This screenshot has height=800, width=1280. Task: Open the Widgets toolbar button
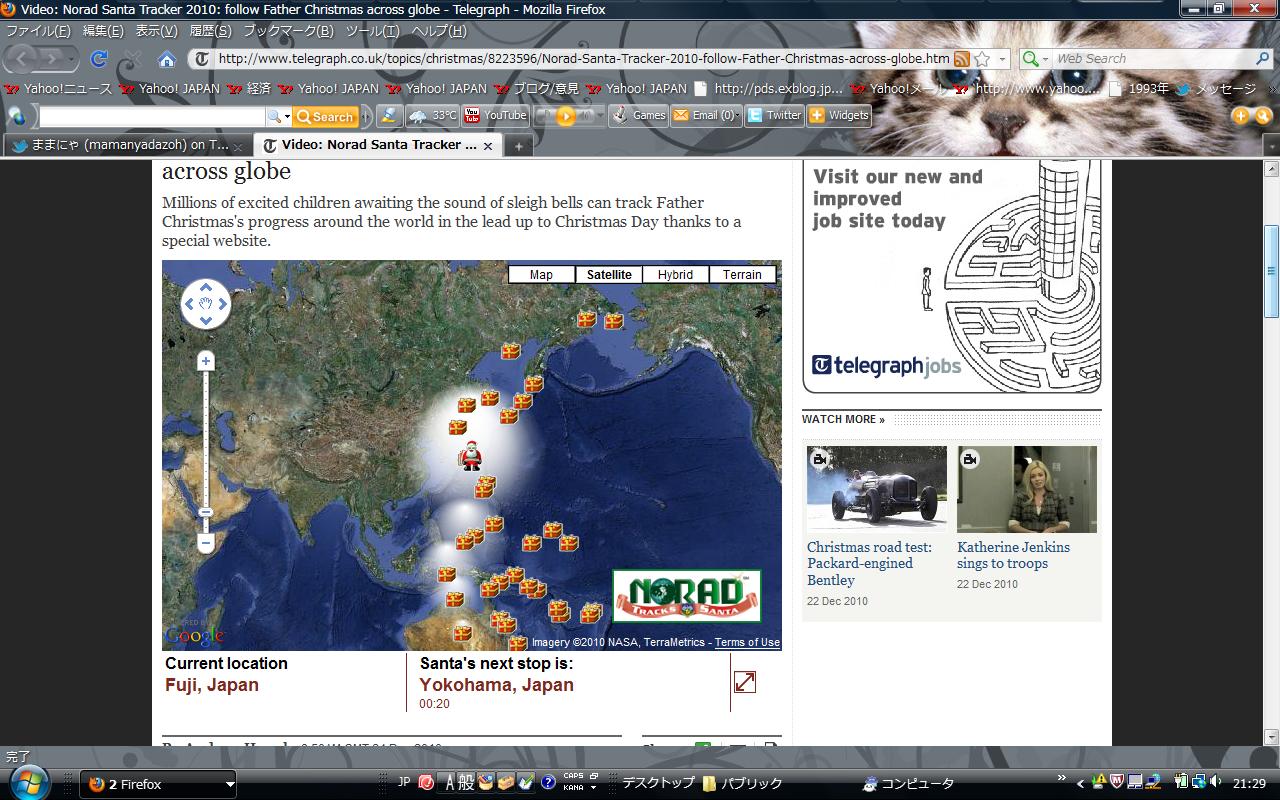(839, 115)
